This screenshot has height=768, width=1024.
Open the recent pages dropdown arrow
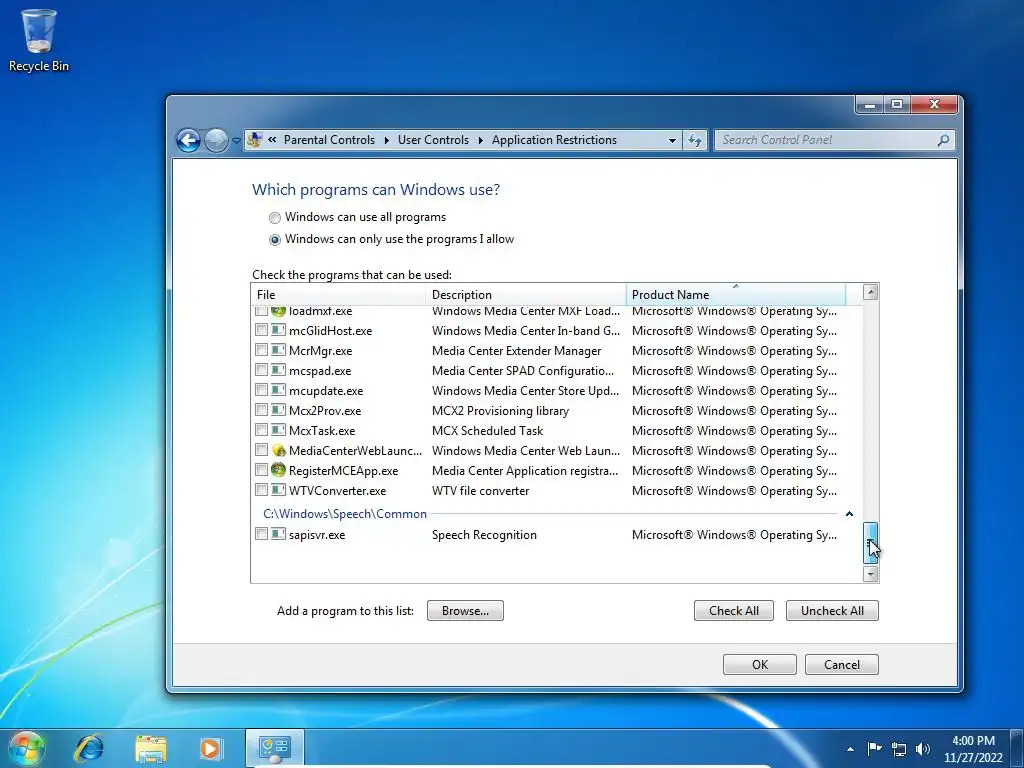point(236,140)
